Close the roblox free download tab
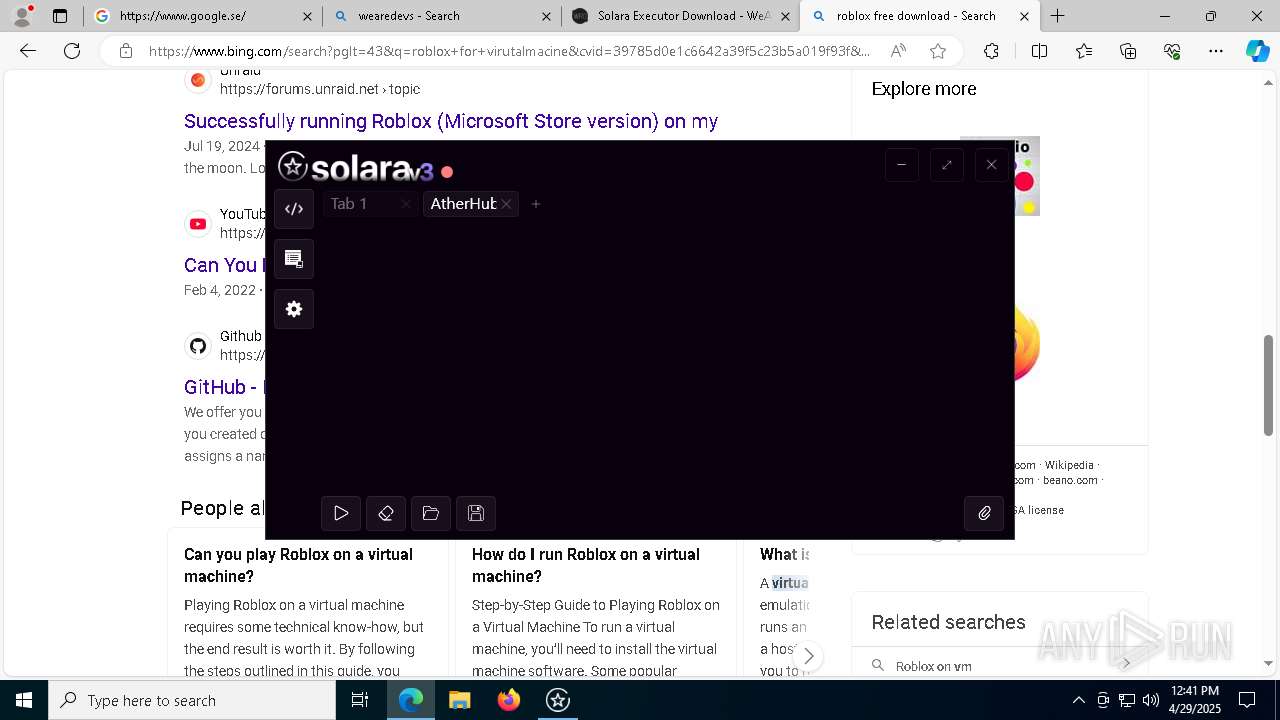The image size is (1280, 720). click(x=1024, y=16)
